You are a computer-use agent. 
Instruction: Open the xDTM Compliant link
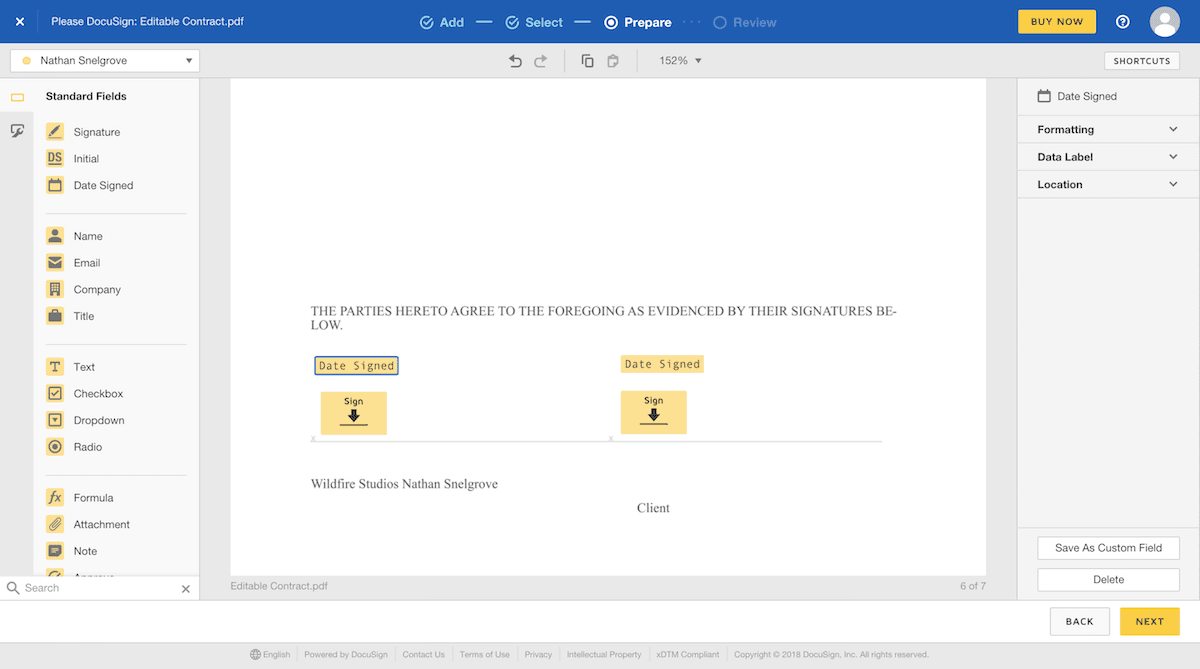pyautogui.click(x=688, y=655)
